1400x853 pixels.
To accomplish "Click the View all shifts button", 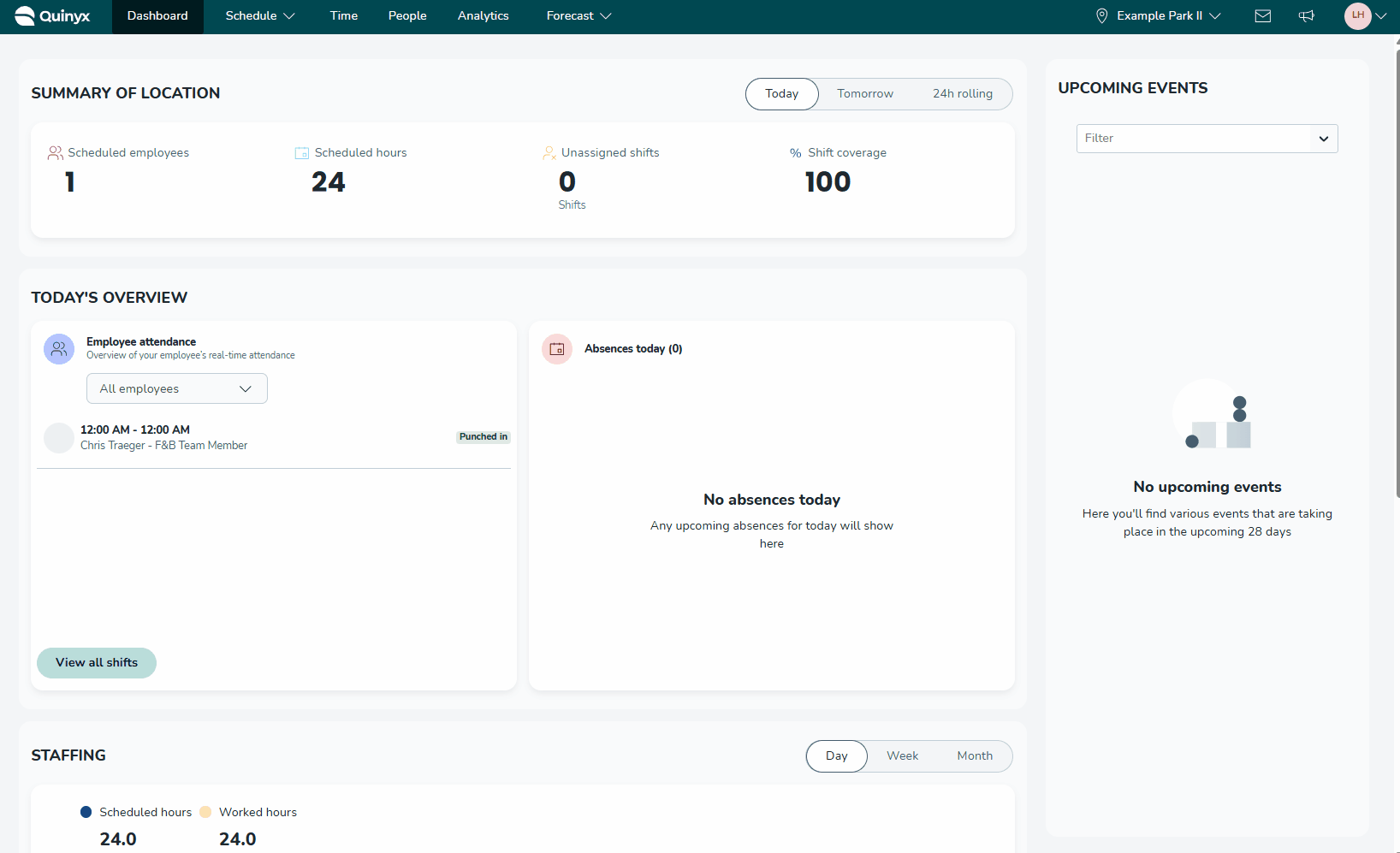I will (x=97, y=663).
